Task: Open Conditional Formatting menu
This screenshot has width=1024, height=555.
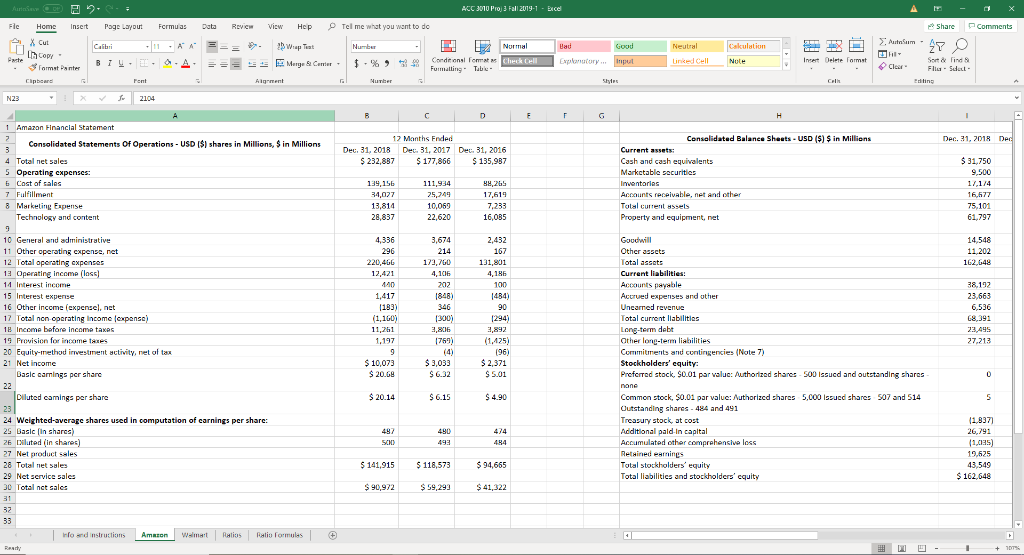Action: point(448,56)
